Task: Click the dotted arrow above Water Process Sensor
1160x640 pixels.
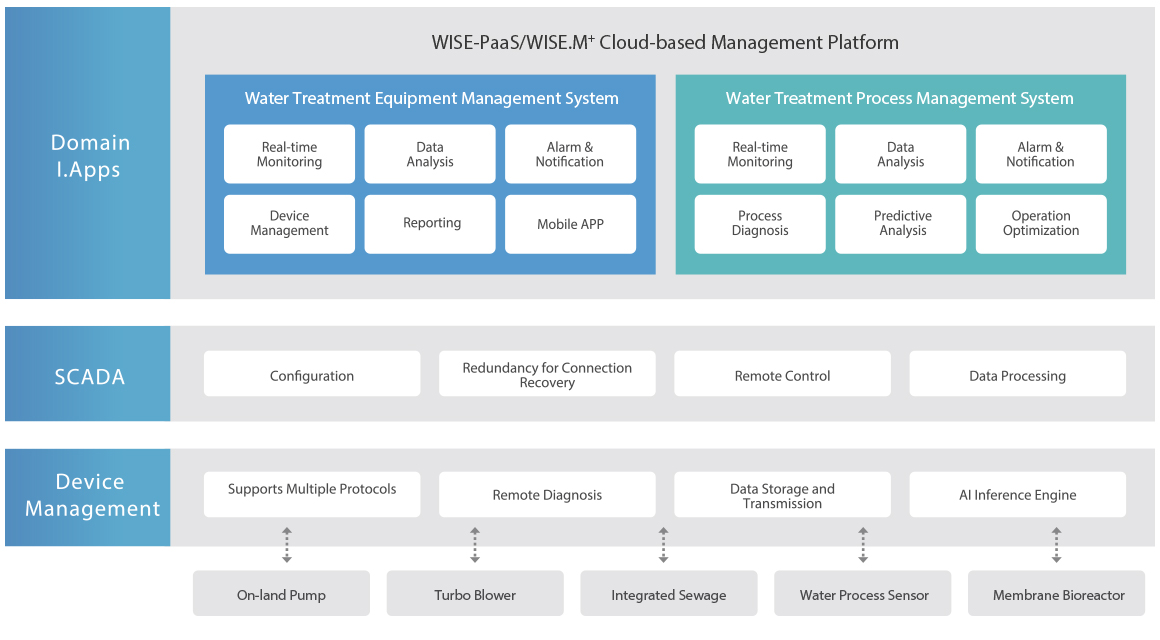Action: (x=863, y=545)
